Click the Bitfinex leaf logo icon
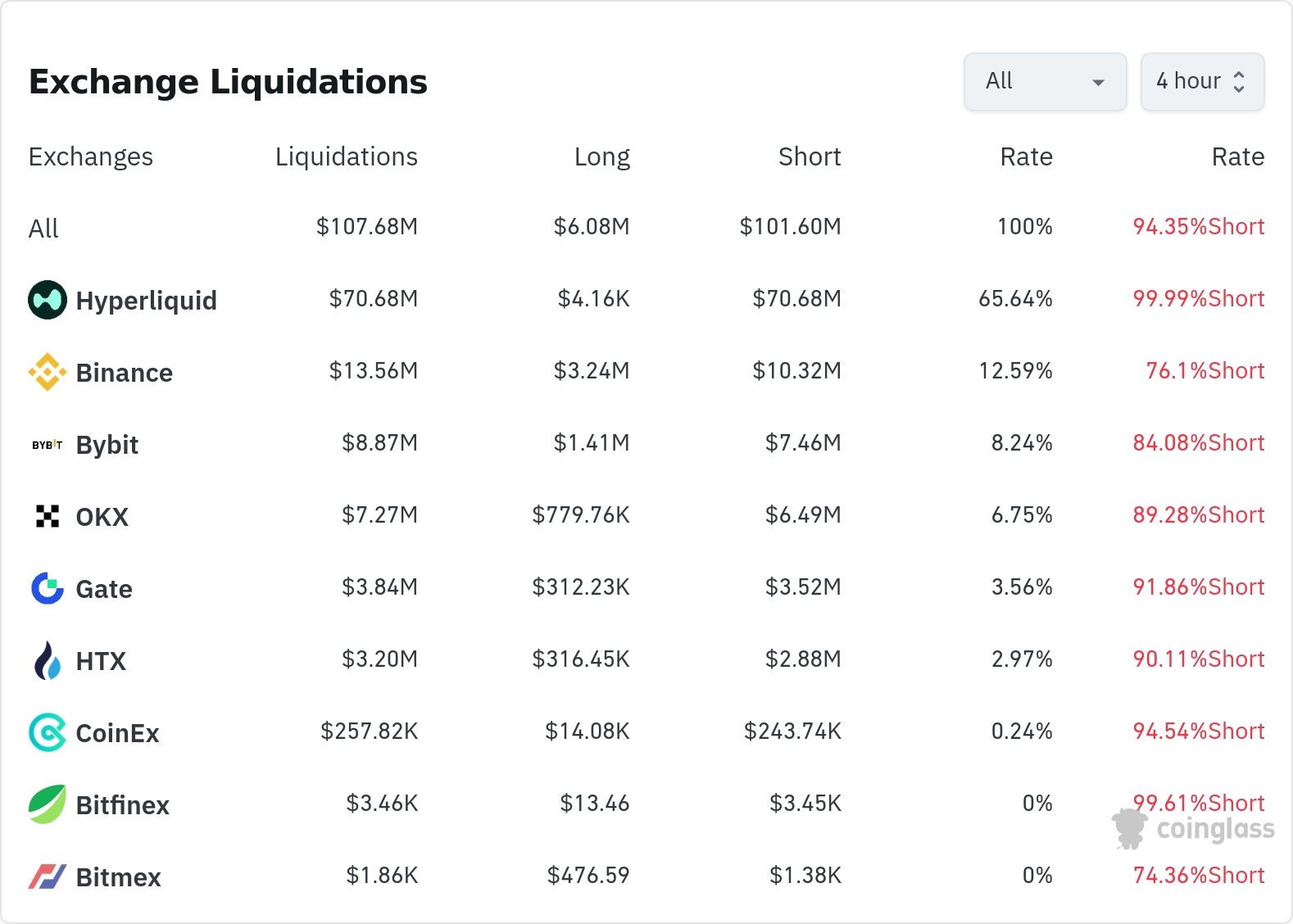Viewport: 1293px width, 924px height. 48,804
